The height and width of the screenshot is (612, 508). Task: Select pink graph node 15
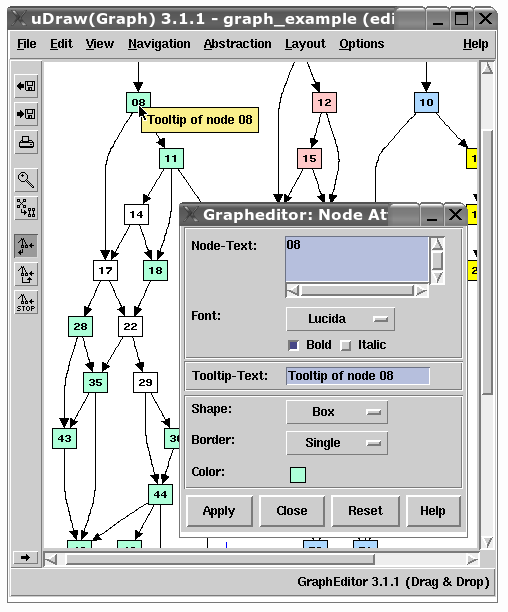(x=309, y=158)
